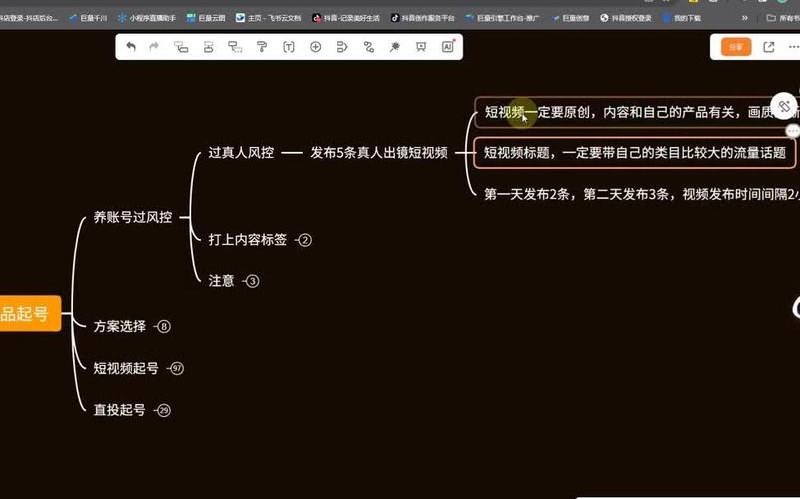Image resolution: width=800 pixels, height=499 pixels.
Task: Expand 注意 node via its ③ badge
Action: point(252,281)
